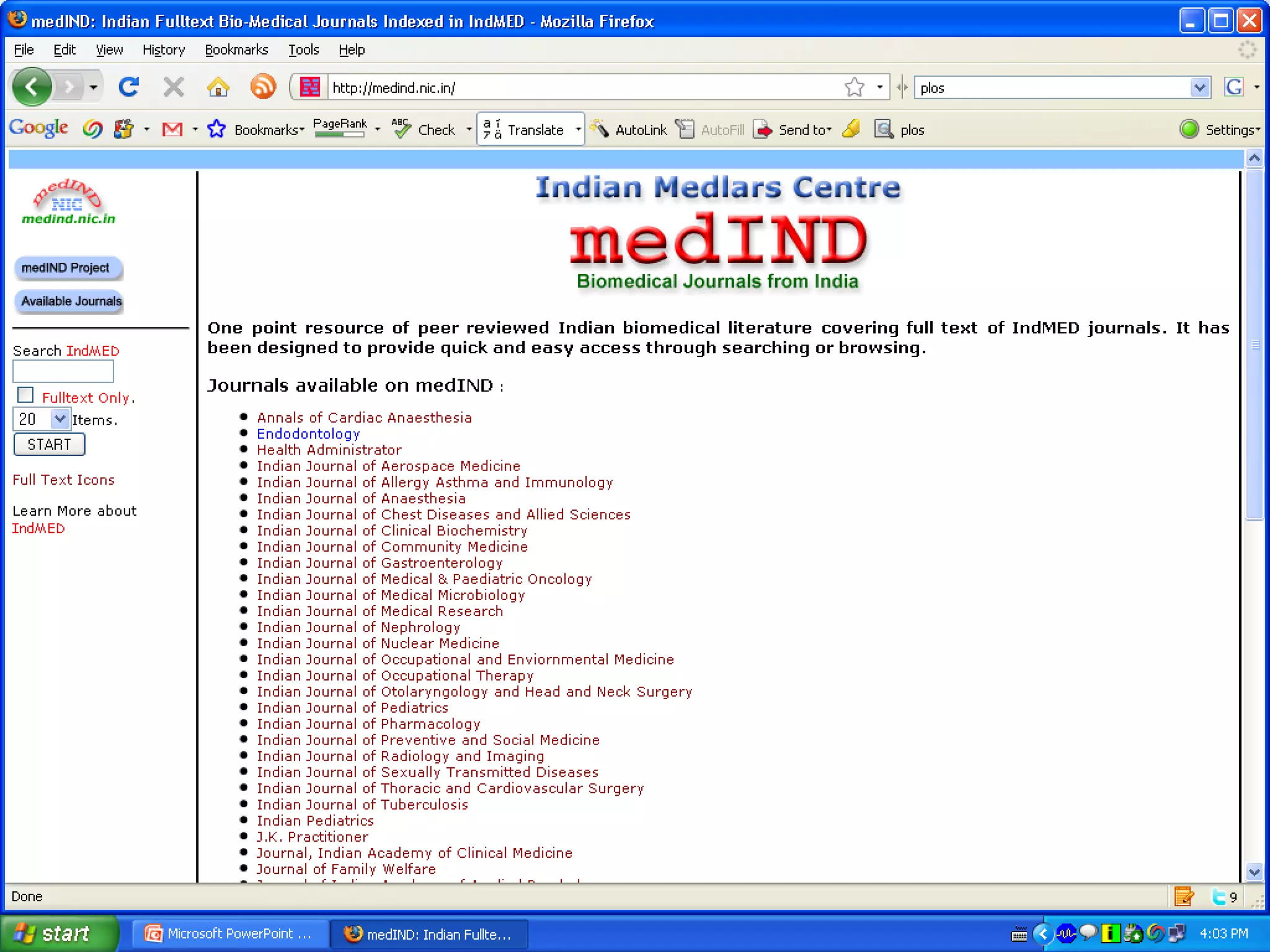Viewport: 1270px width, 952px height.
Task: Open the Endodontology journal link
Action: [x=308, y=434]
